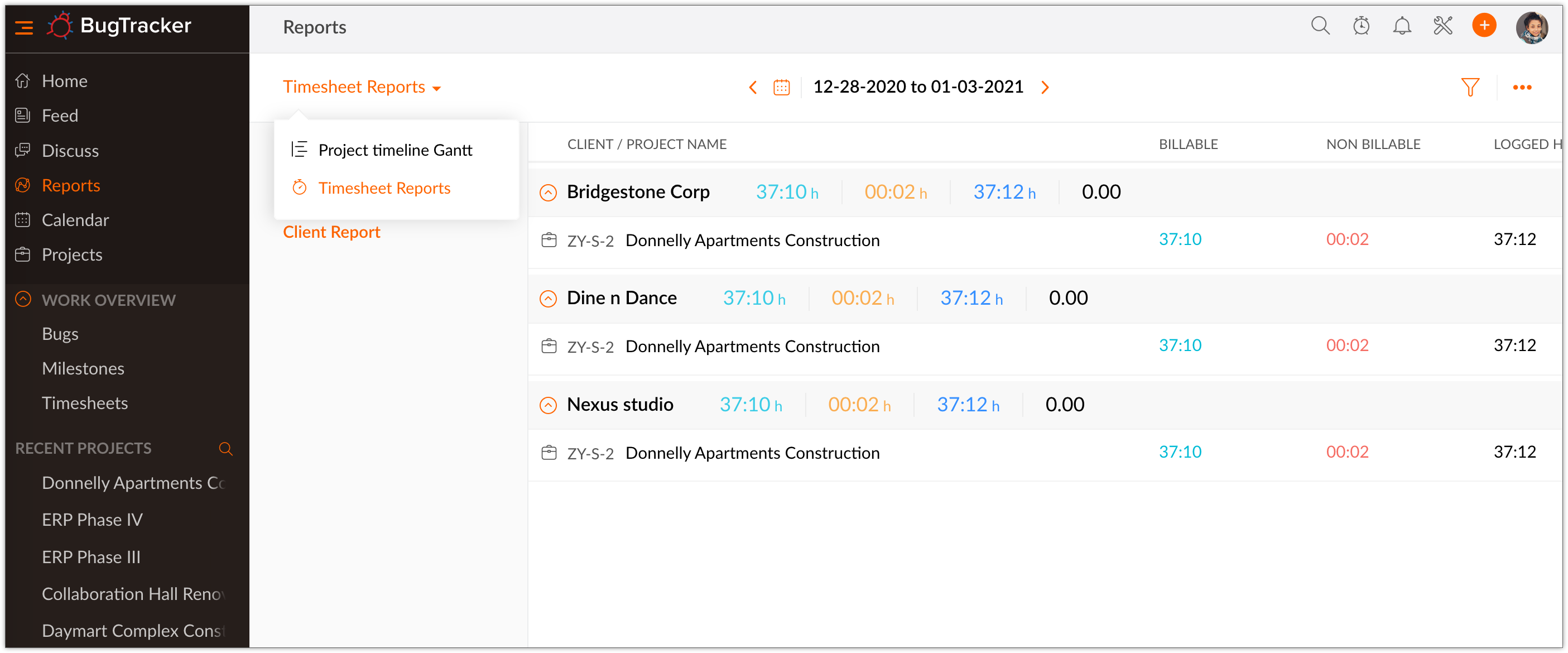This screenshot has height=653, width=1568.
Task: Open notifications bell
Action: click(1402, 26)
